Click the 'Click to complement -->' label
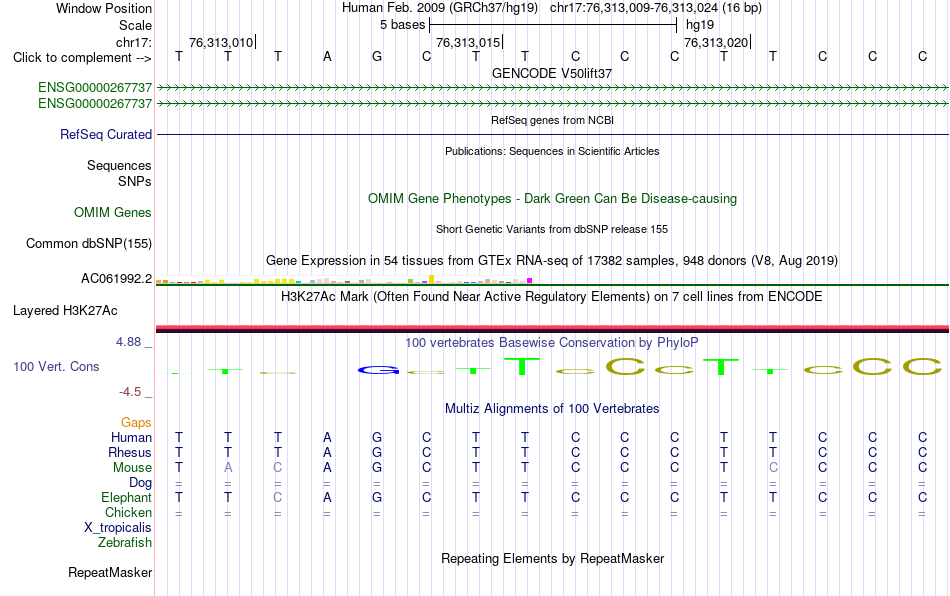 click(x=82, y=58)
